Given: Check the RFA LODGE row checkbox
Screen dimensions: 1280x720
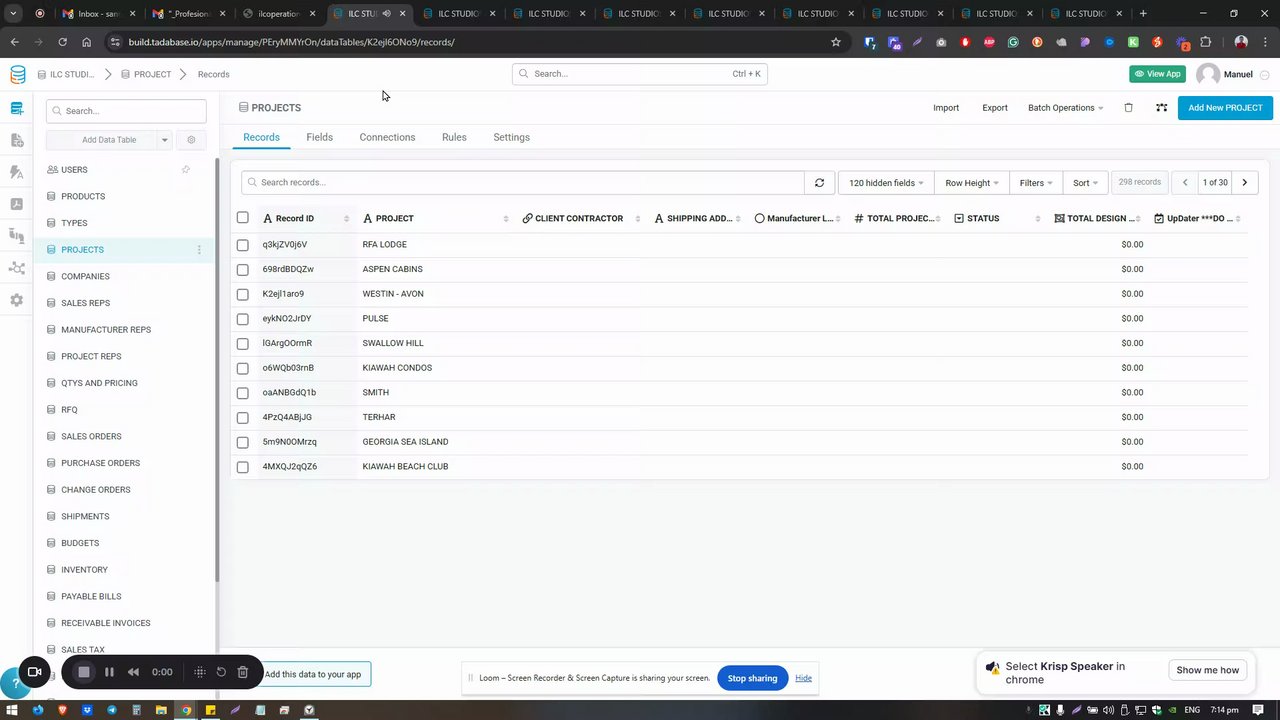Looking at the screenshot, I should 242,245.
